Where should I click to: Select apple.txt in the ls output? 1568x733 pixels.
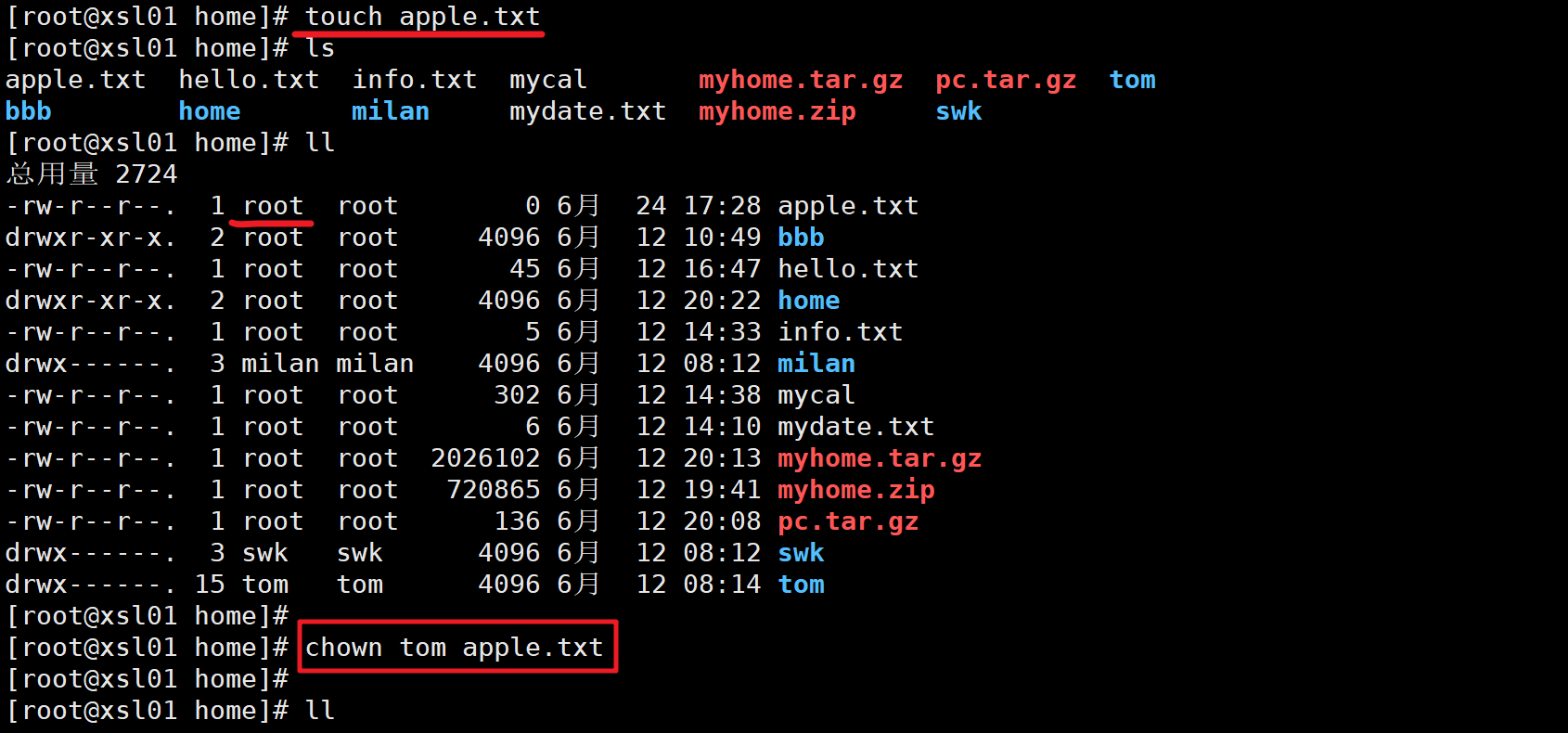pos(76,80)
